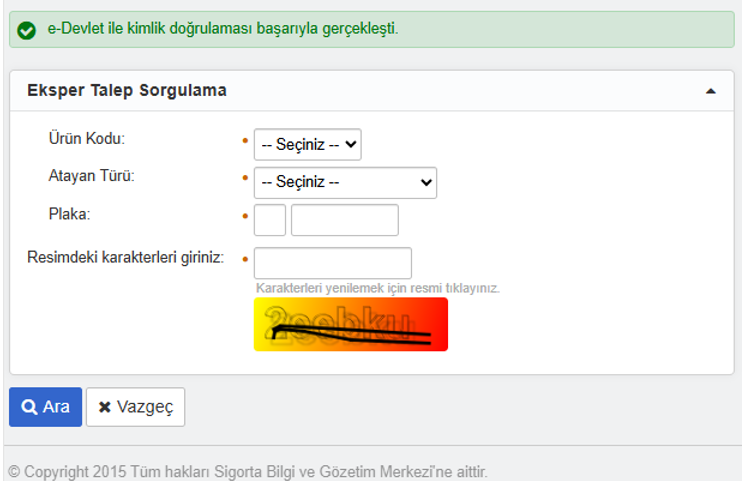Click the e-Devlet verification success message
Viewport: 743px width, 481px height.
222,29
